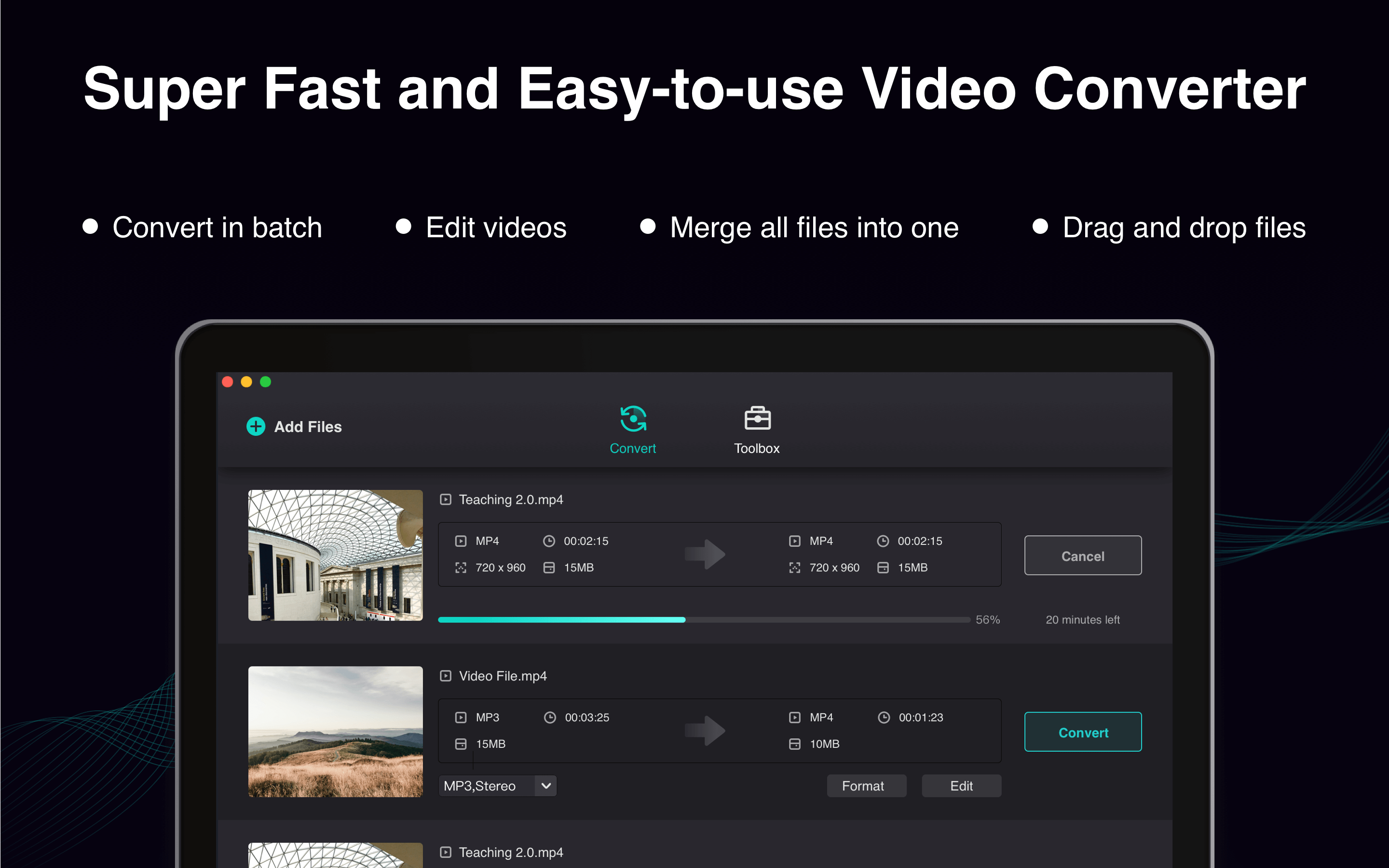Click the output MP4 icon in the Video File.mp4 row
The height and width of the screenshot is (868, 1389).
coord(795,717)
